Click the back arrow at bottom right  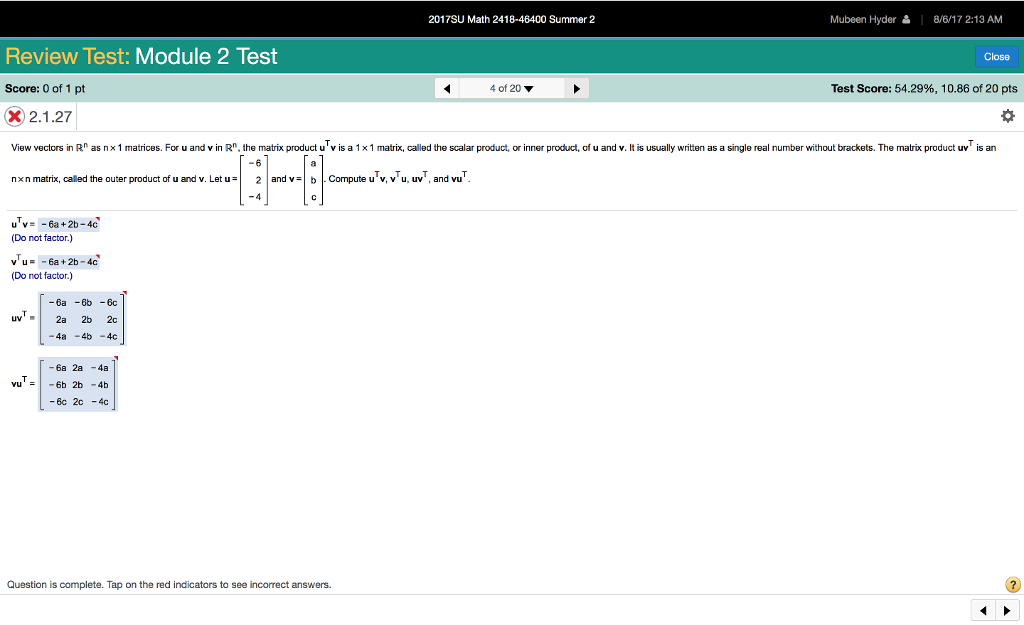tap(983, 609)
